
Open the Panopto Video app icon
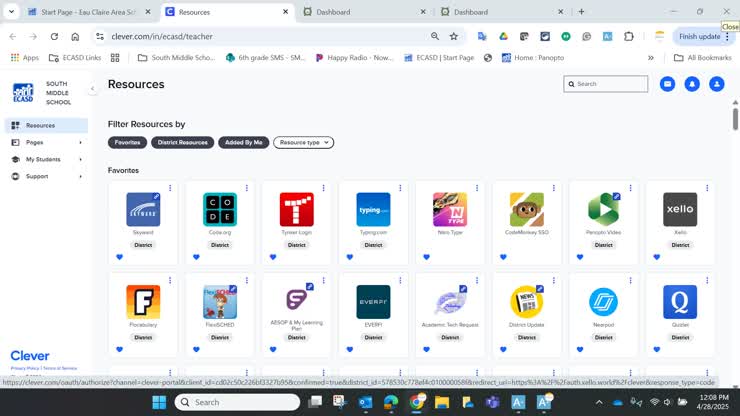(x=604, y=209)
